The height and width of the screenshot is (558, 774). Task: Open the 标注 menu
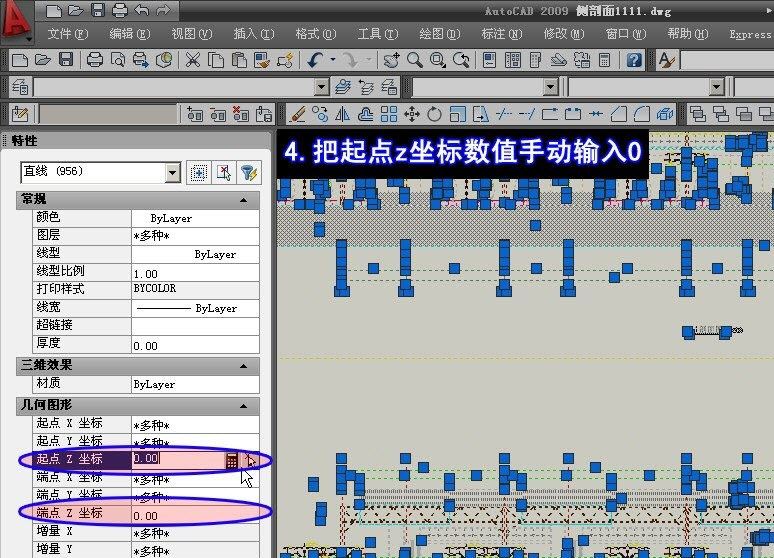coord(502,34)
